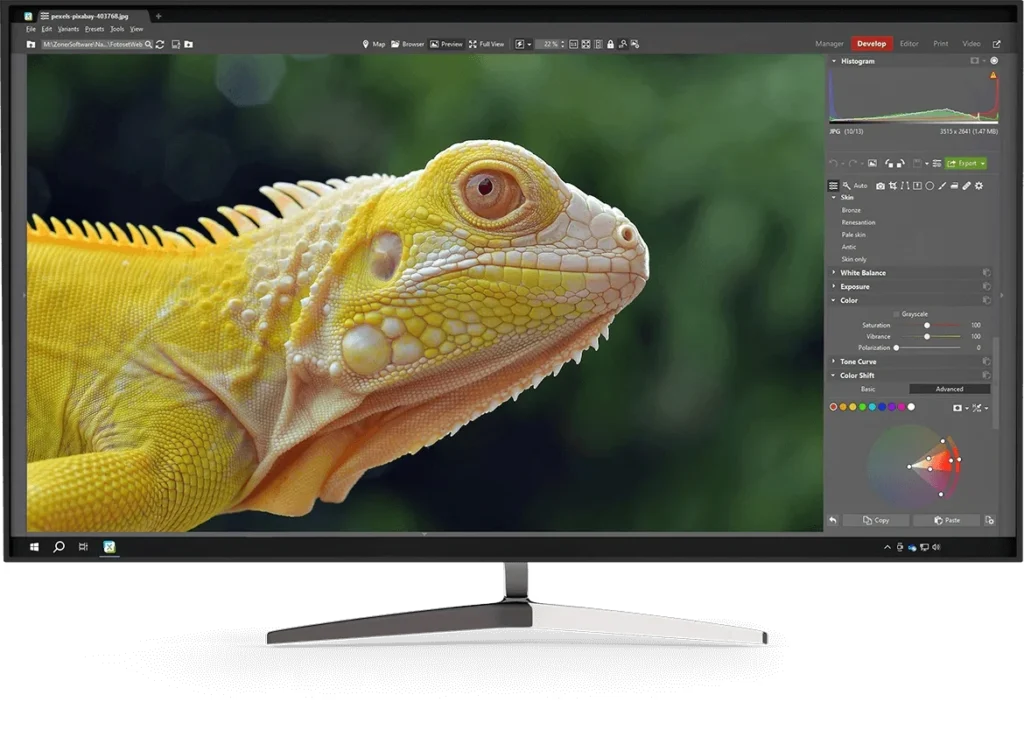Open the Straighten Lines tool
This screenshot has width=1024, height=730.
[905, 185]
